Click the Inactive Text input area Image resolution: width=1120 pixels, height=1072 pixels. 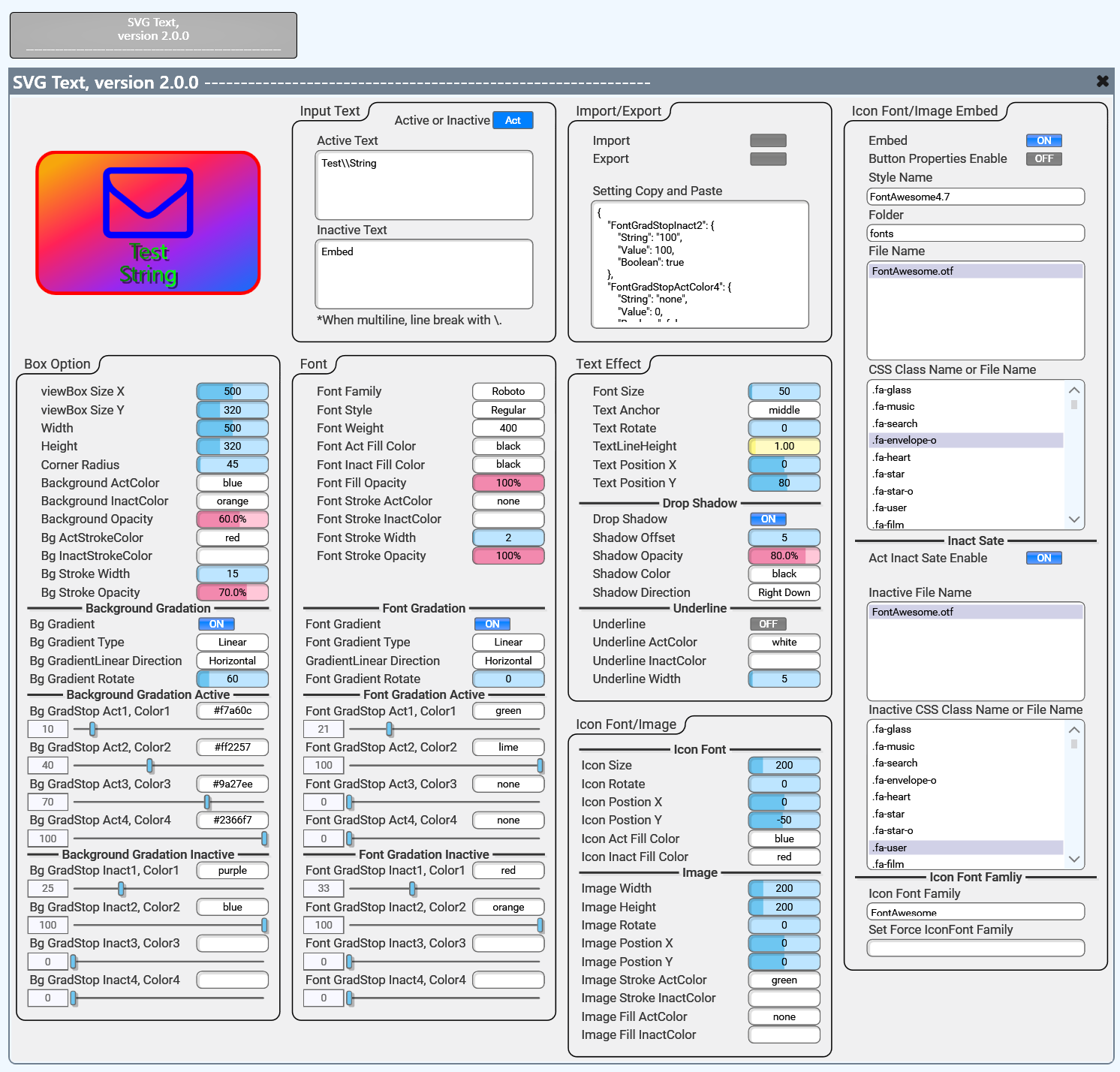pyautogui.click(x=424, y=274)
